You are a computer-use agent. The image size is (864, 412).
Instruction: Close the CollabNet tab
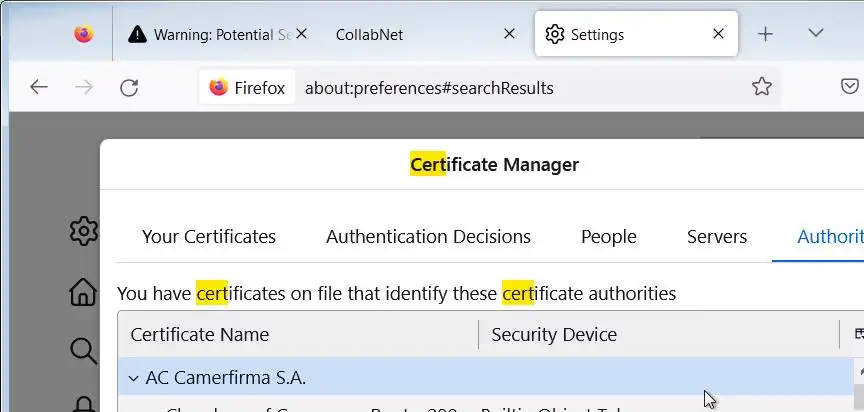509,34
